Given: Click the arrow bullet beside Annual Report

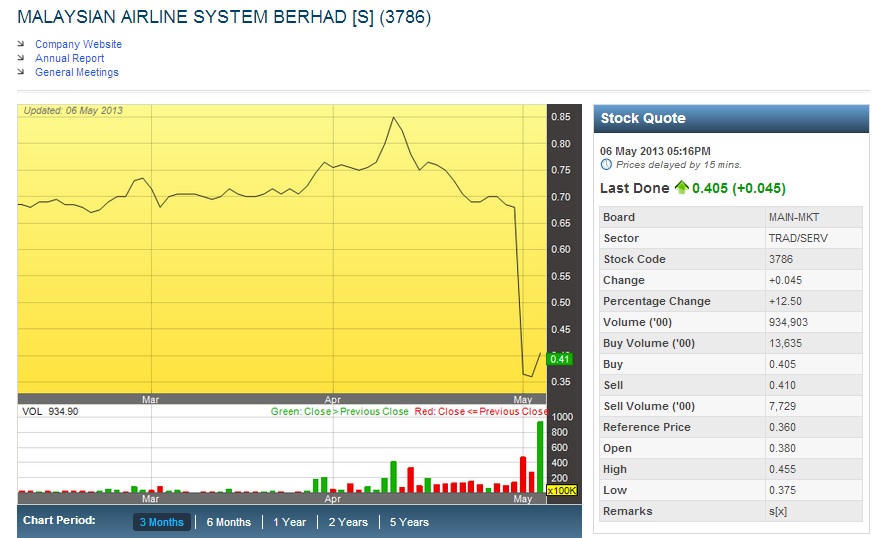Looking at the screenshot, I should pyautogui.click(x=22, y=58).
